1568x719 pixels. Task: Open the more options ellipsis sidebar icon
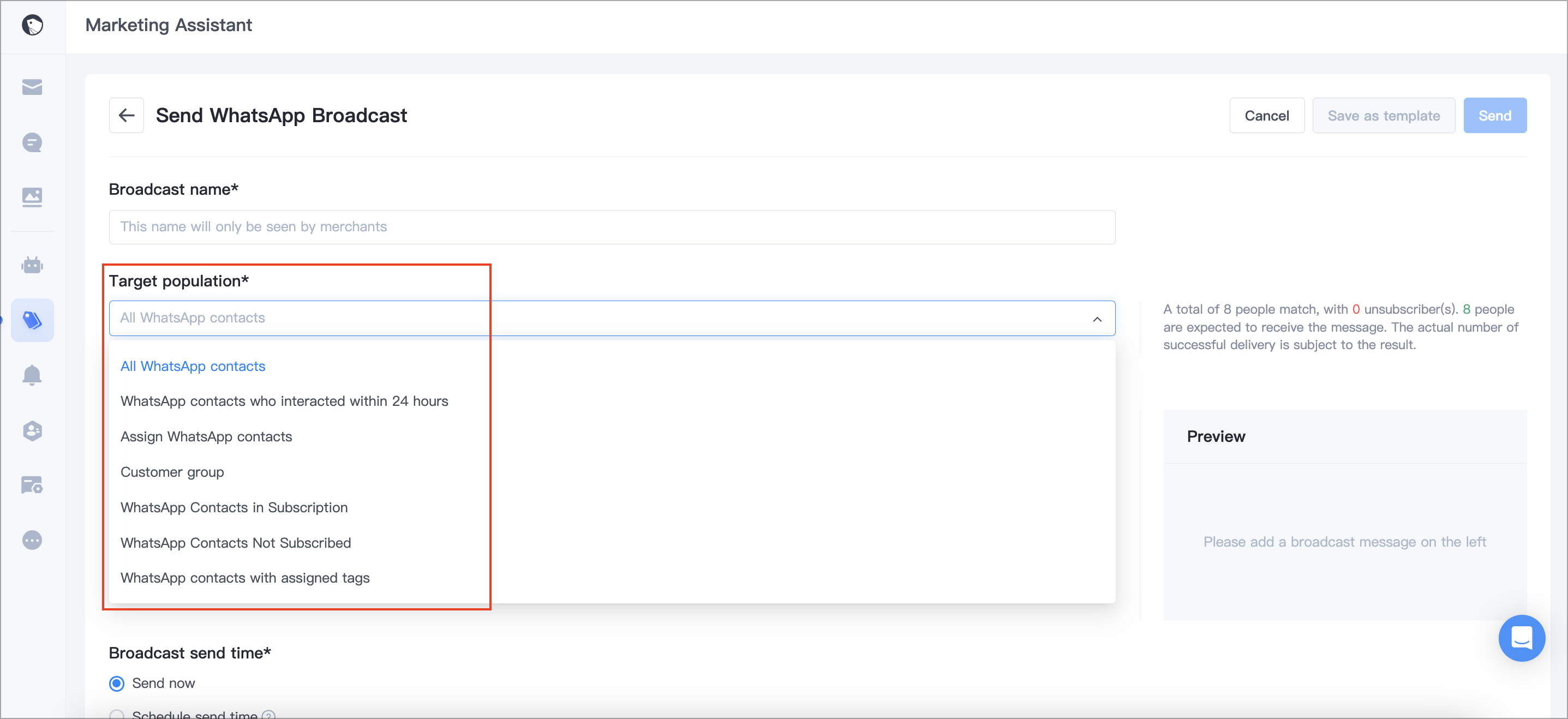pos(32,540)
